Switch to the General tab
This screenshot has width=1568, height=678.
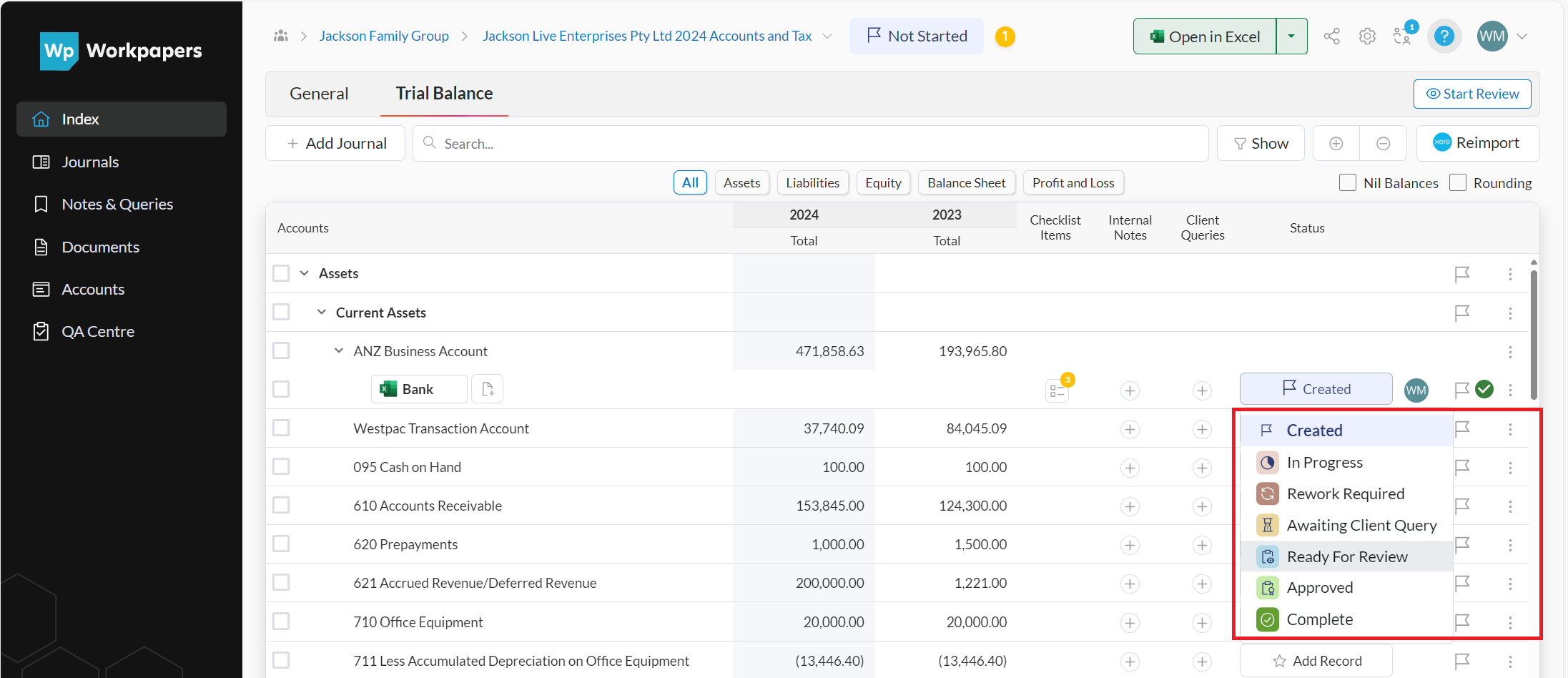pos(319,94)
